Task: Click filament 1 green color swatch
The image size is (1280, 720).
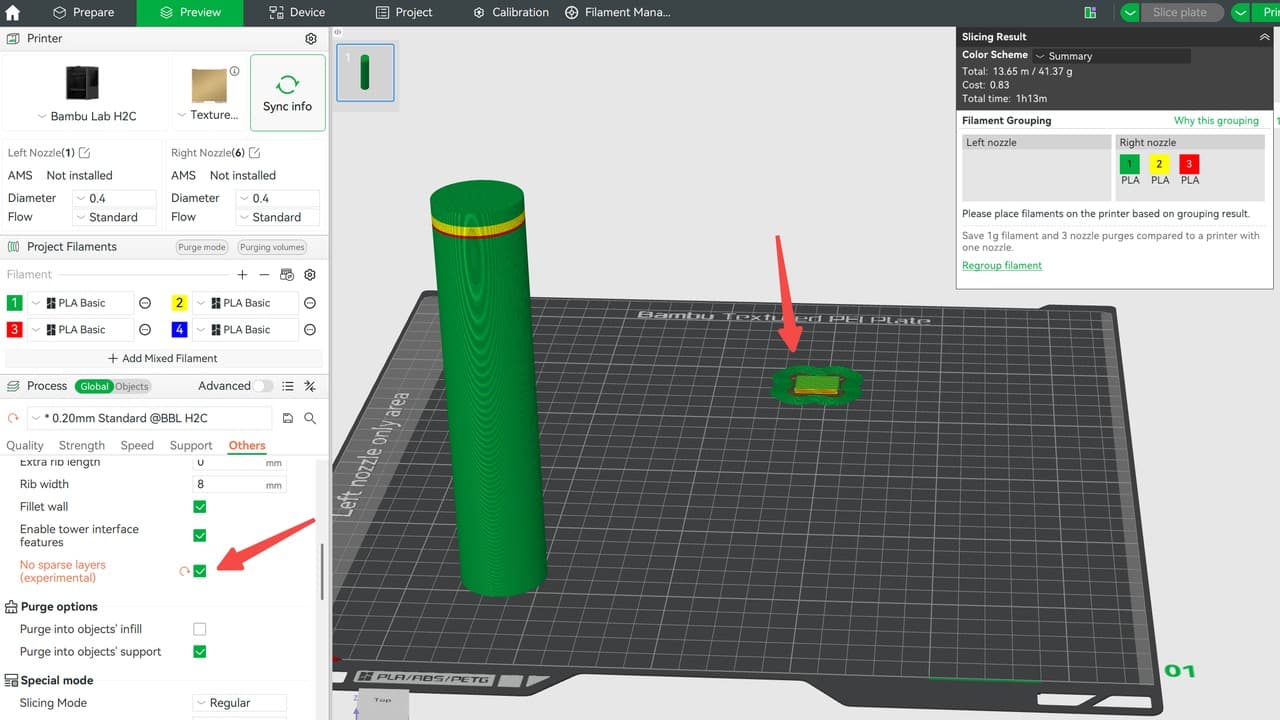Action: [14, 303]
